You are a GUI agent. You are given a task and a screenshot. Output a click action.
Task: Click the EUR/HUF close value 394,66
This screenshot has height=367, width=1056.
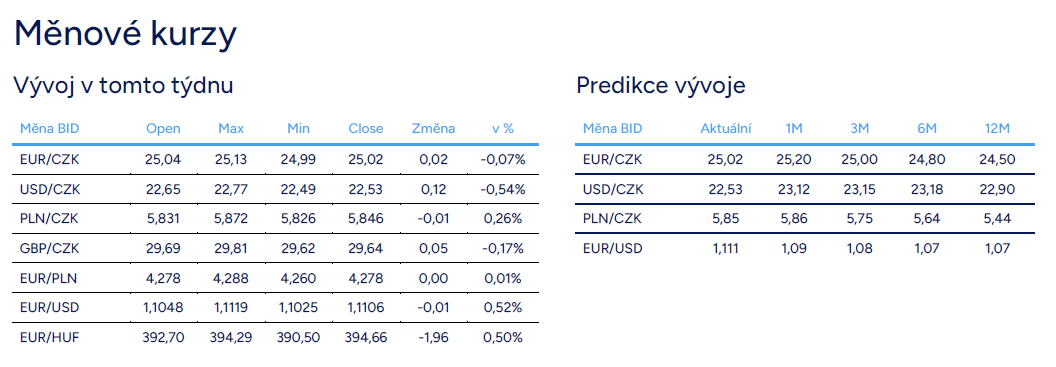[366, 337]
